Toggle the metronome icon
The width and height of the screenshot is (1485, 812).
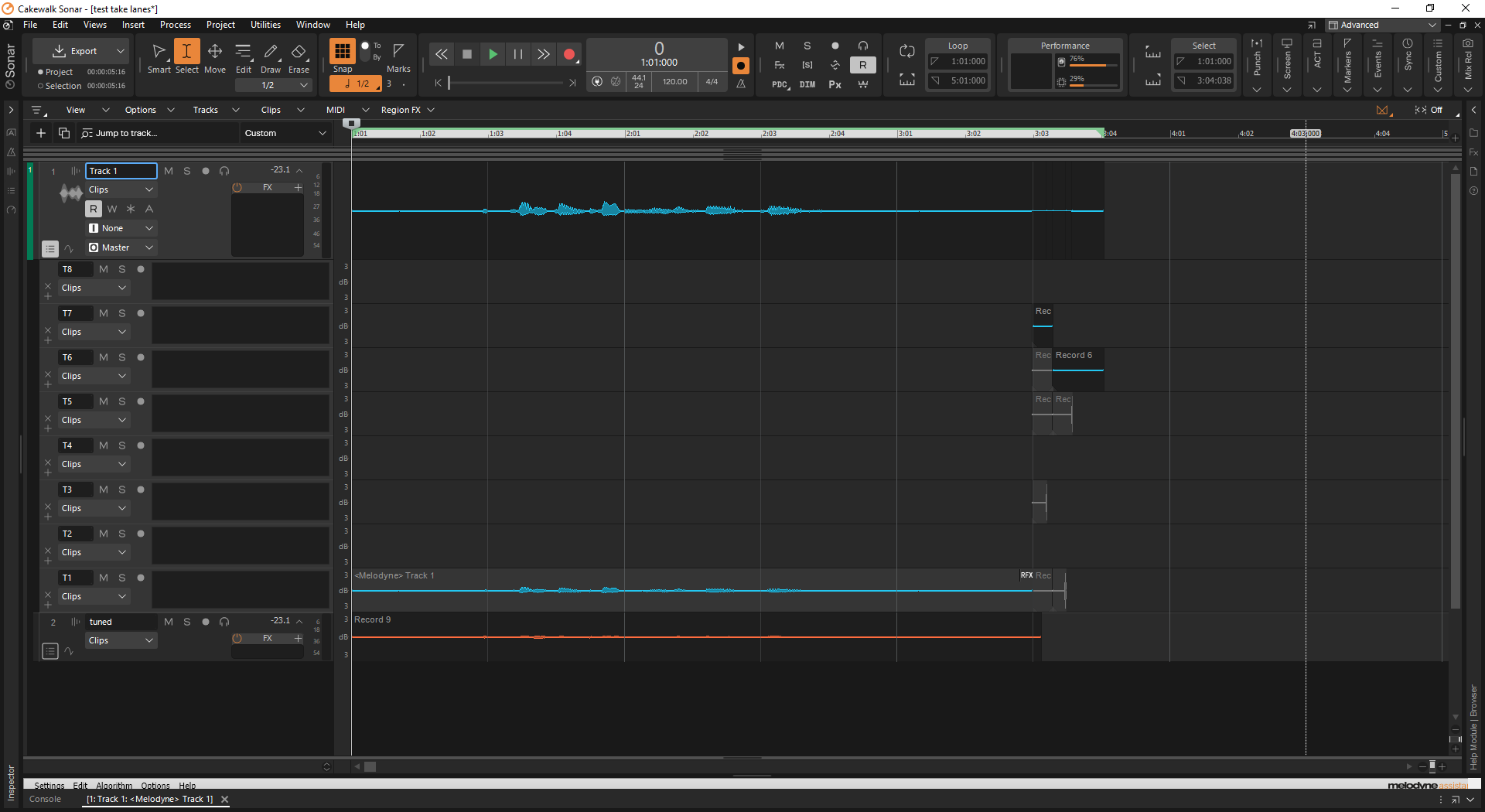point(741,84)
